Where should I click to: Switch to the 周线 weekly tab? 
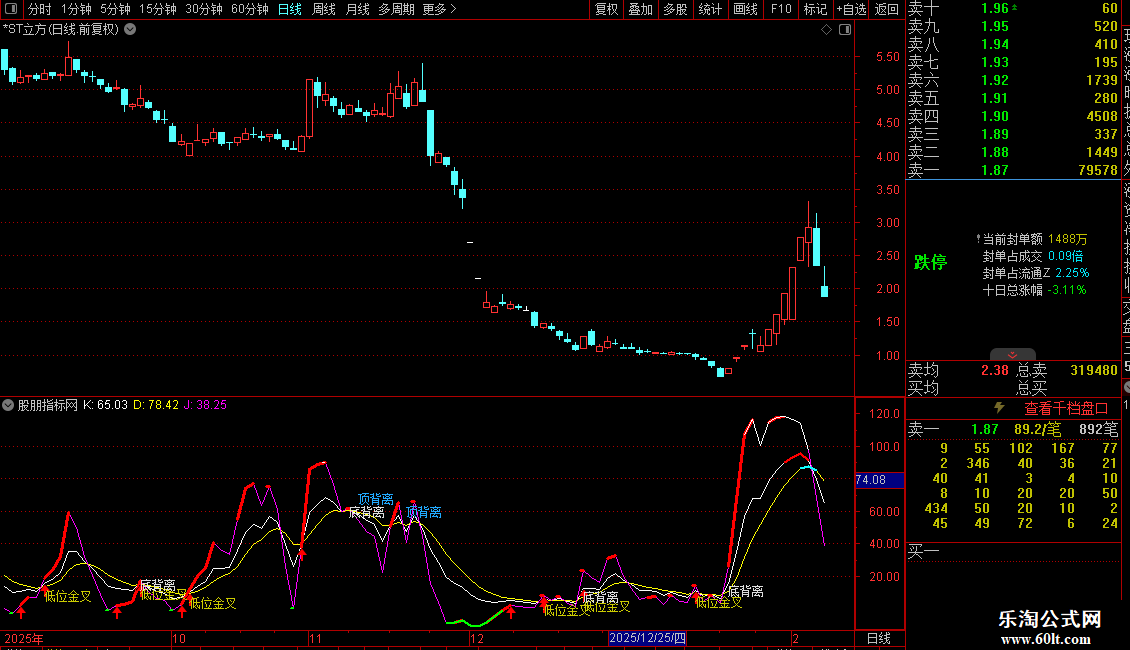click(x=324, y=9)
